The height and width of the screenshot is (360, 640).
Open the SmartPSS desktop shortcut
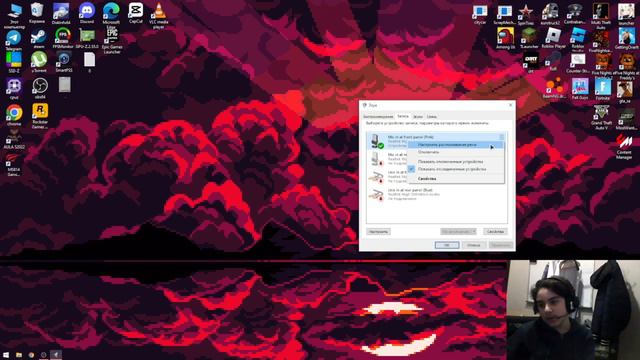64,62
